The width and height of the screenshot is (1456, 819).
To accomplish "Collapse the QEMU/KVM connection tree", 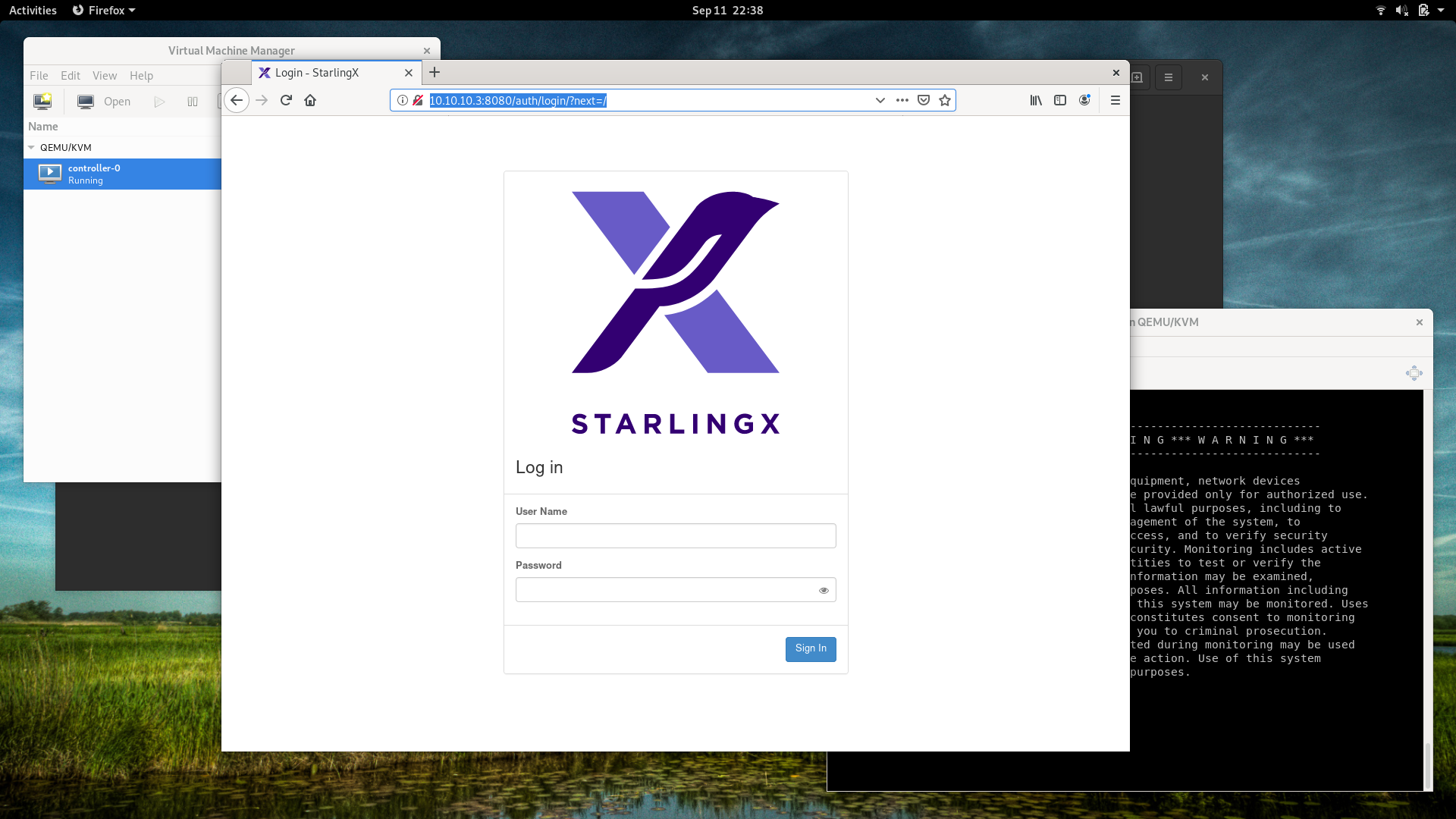I will [x=31, y=147].
